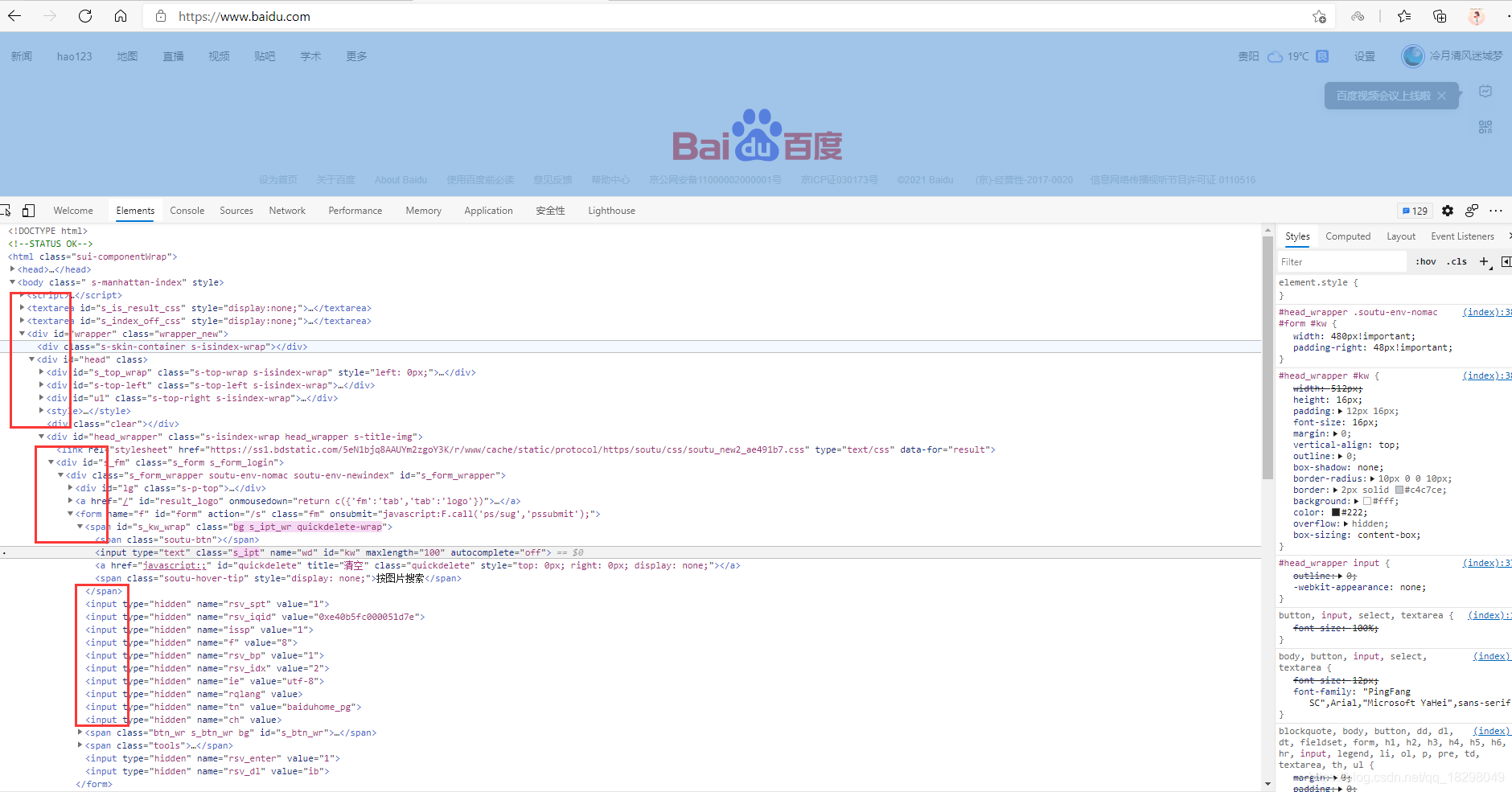Open the Favorites list
The height and width of the screenshot is (792, 1512).
[1404, 16]
